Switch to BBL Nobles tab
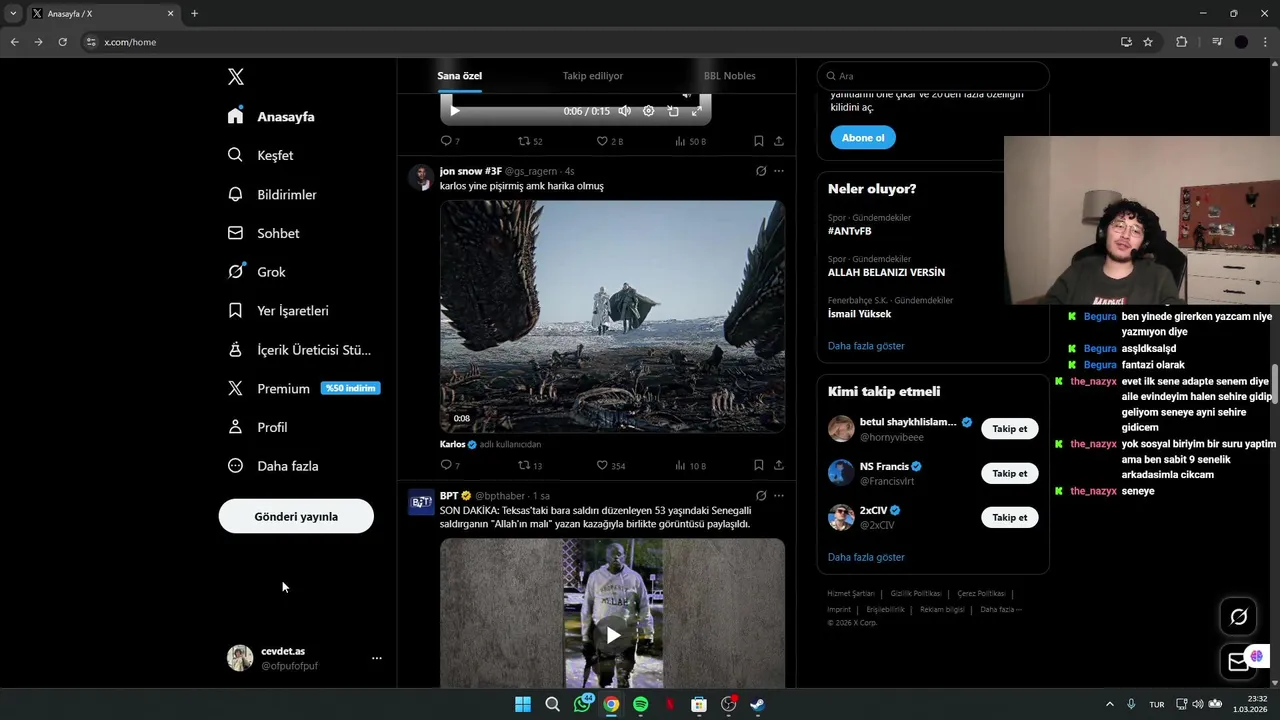This screenshot has width=1280, height=720. [729, 76]
